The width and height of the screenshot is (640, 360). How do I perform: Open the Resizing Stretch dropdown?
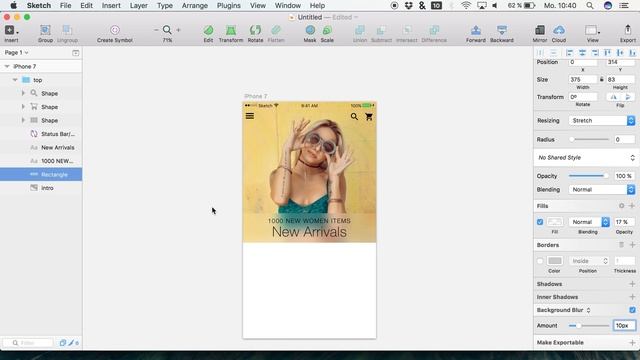tap(602, 120)
